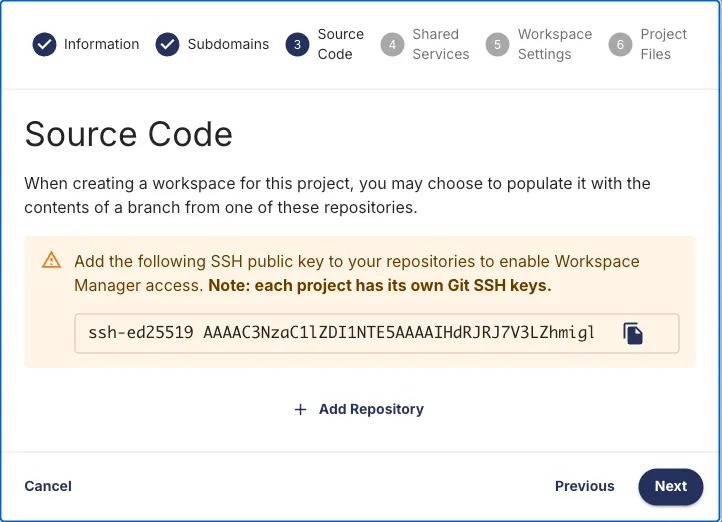Select the step 4 circle icon
The height and width of the screenshot is (522, 722).
pos(392,44)
